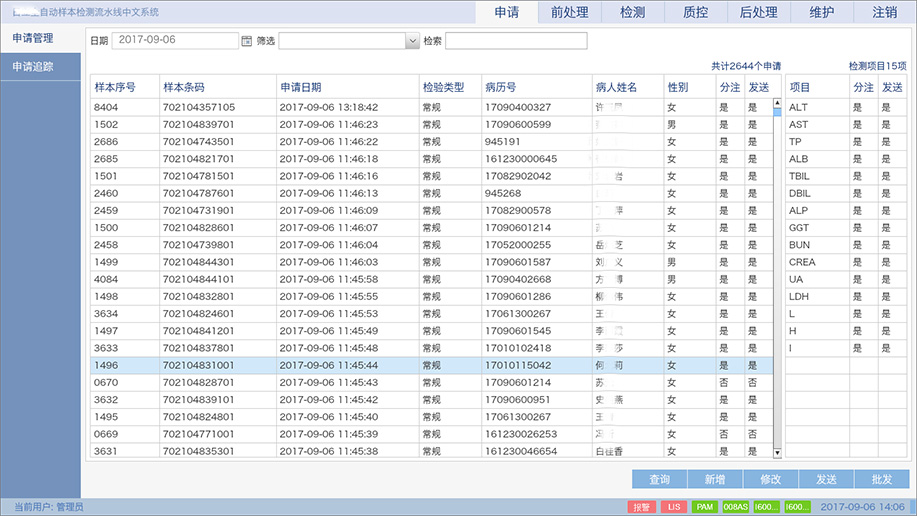Select the ALT item in project list
The width and height of the screenshot is (917, 516).
click(846, 107)
